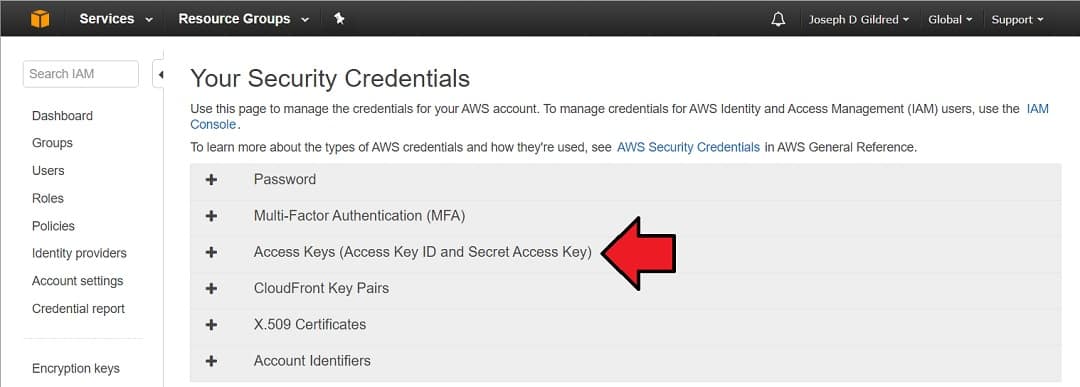Follow the AWS Security Credentials link

pyautogui.click(x=688, y=147)
